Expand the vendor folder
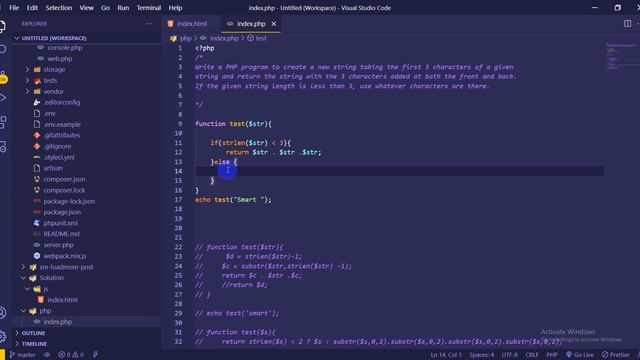 (53, 91)
